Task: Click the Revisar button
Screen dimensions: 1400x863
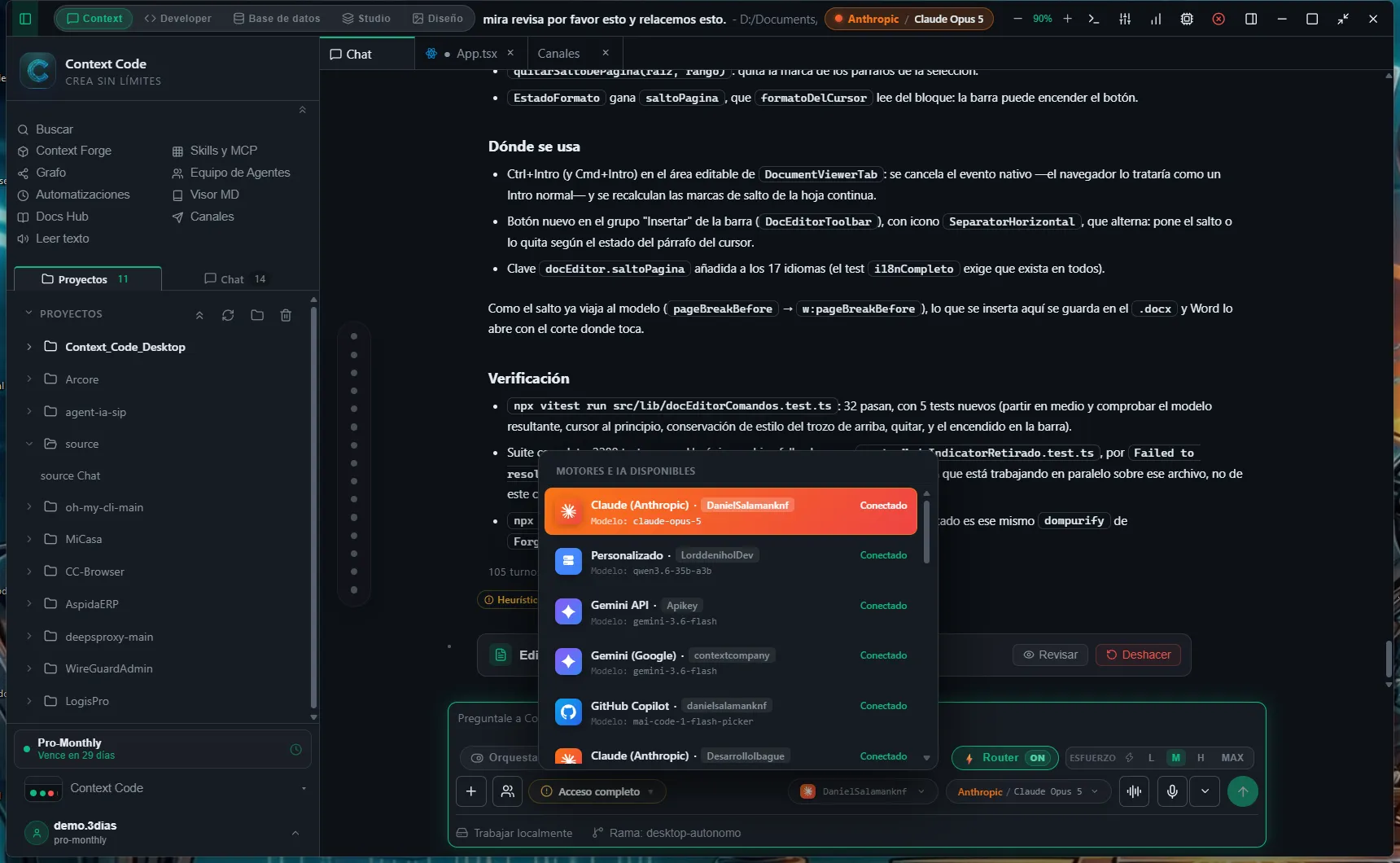Action: click(1050, 655)
